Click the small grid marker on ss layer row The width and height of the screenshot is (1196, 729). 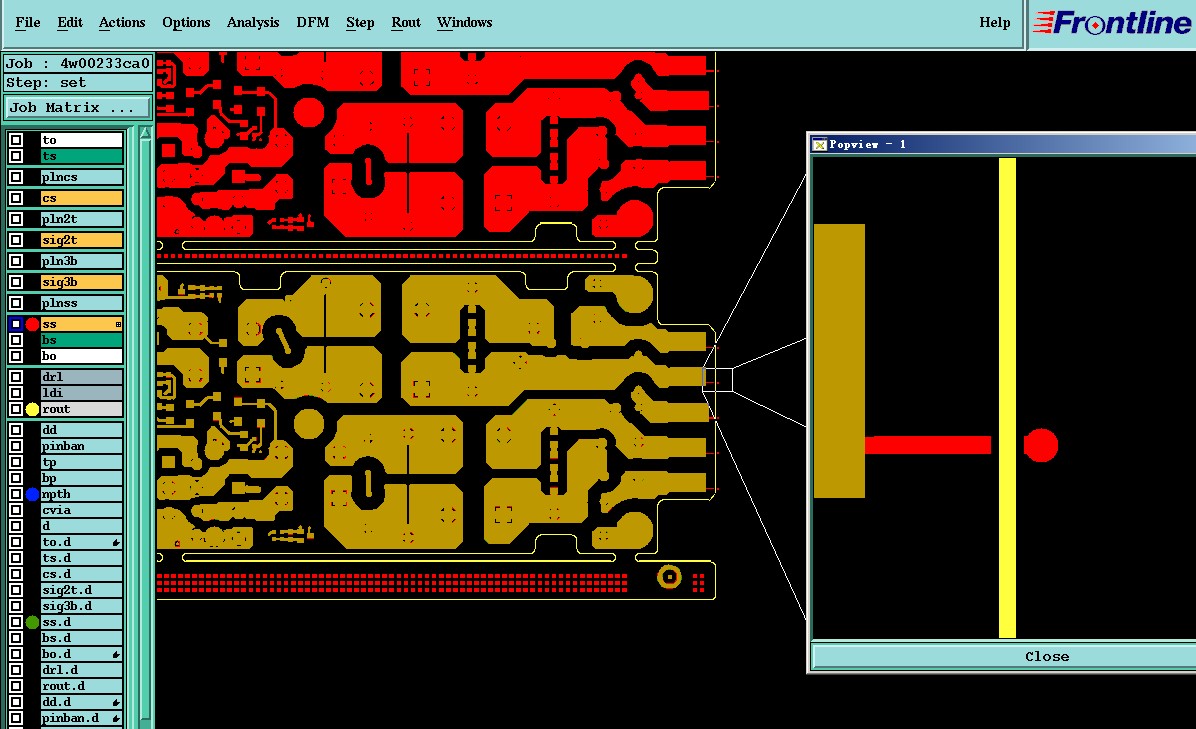(118, 325)
